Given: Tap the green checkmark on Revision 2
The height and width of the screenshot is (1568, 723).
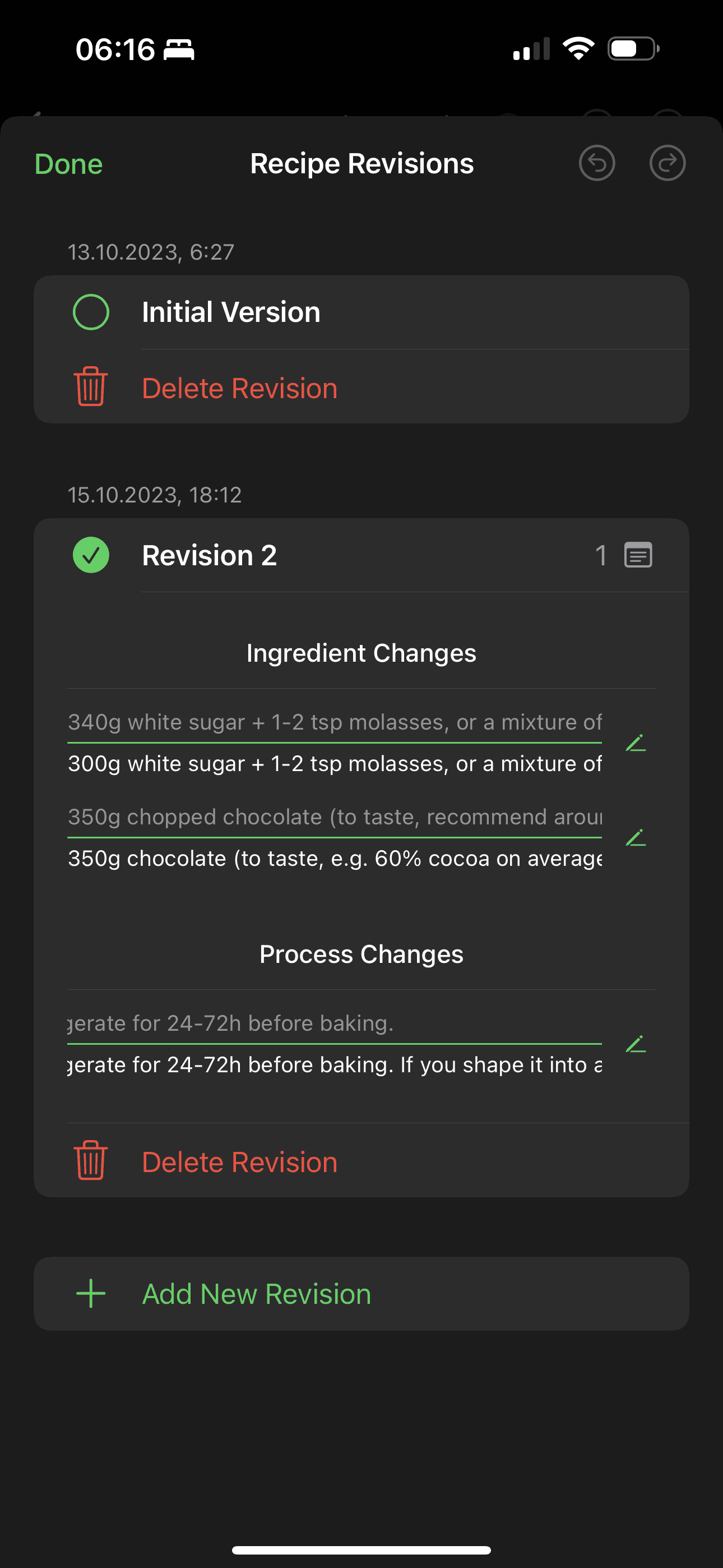Looking at the screenshot, I should point(91,555).
